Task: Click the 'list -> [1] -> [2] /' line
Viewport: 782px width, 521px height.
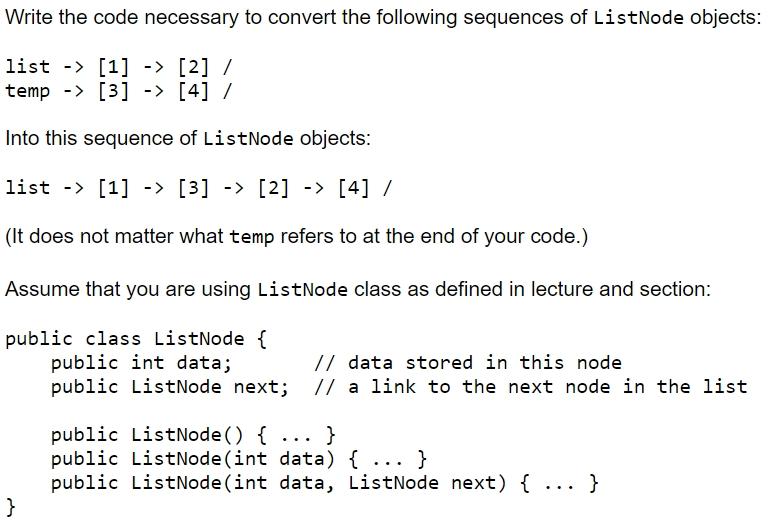Action: (119, 66)
